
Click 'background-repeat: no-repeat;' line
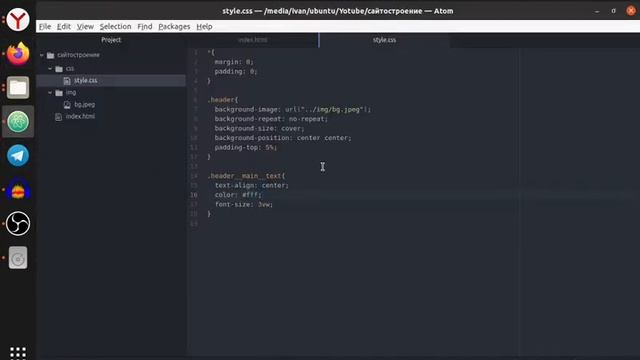click(271, 119)
